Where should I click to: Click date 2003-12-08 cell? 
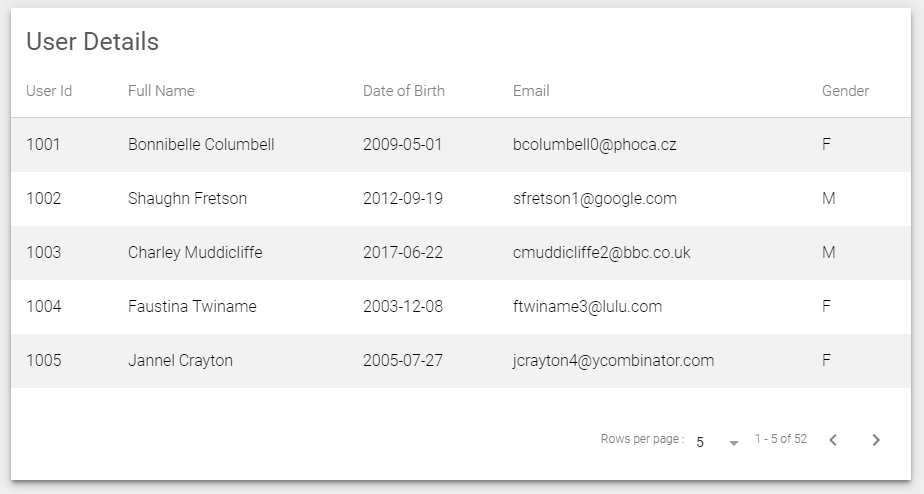coord(403,307)
